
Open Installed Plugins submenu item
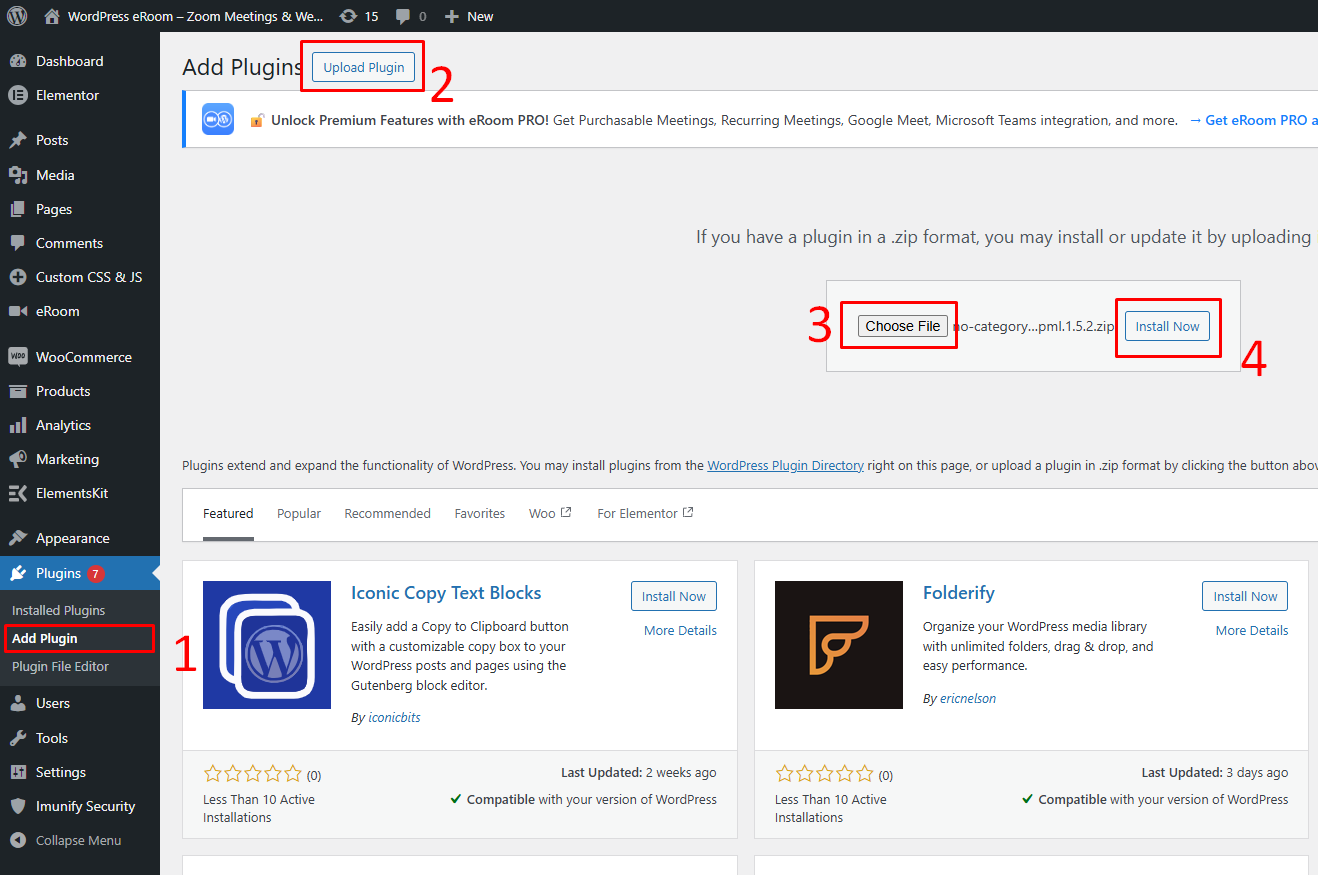[58, 610]
